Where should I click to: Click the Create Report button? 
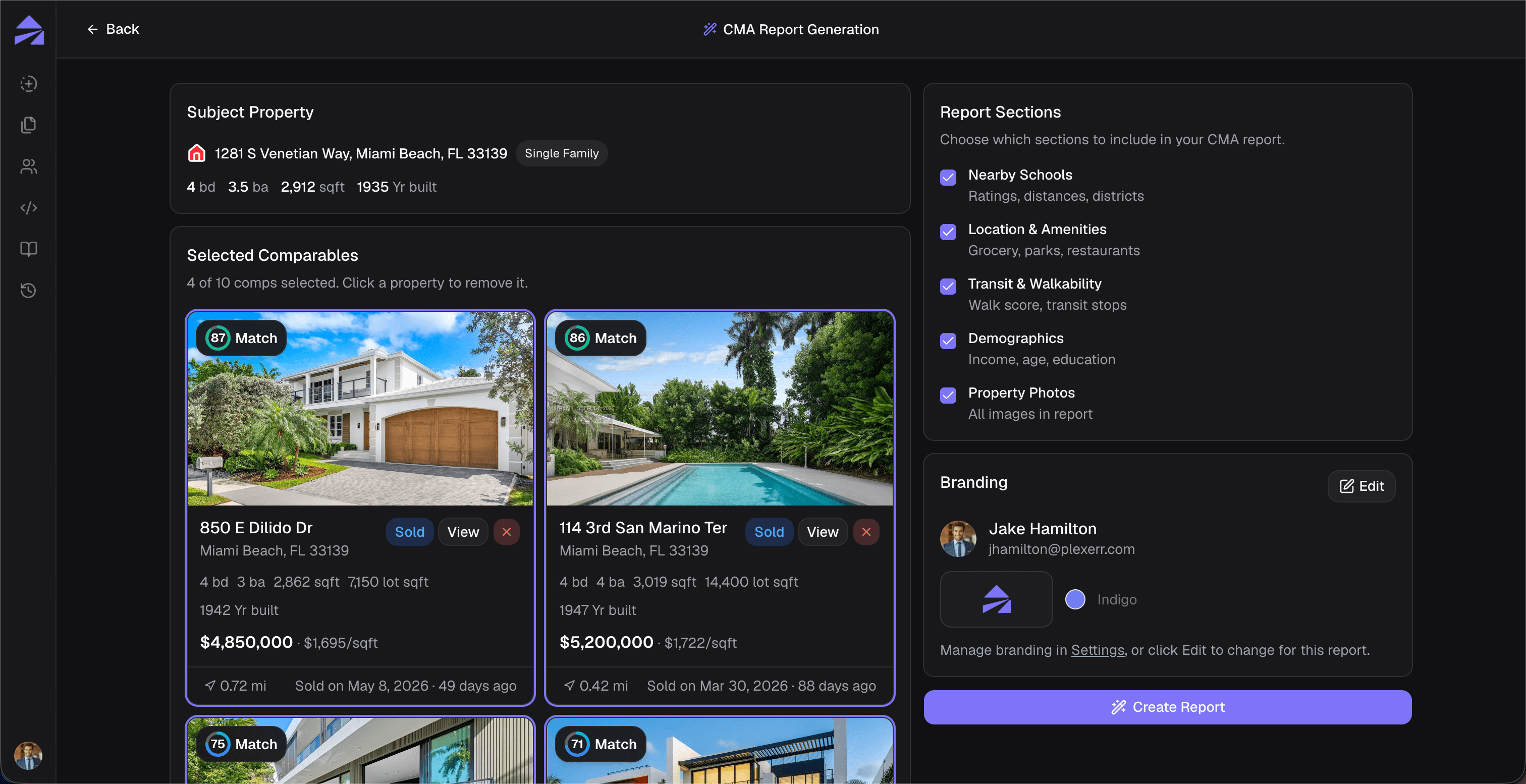pos(1168,707)
